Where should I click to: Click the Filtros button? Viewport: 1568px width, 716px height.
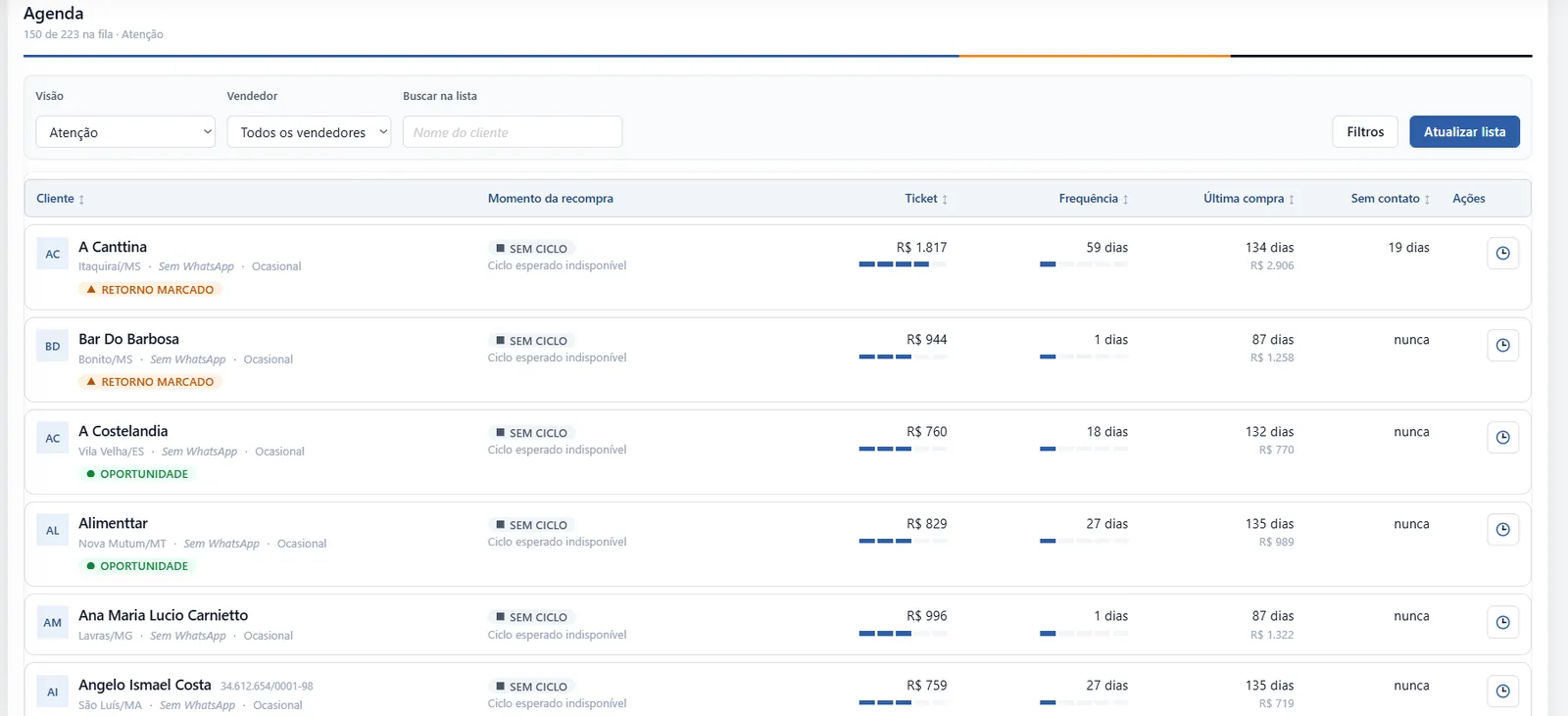1365,132
